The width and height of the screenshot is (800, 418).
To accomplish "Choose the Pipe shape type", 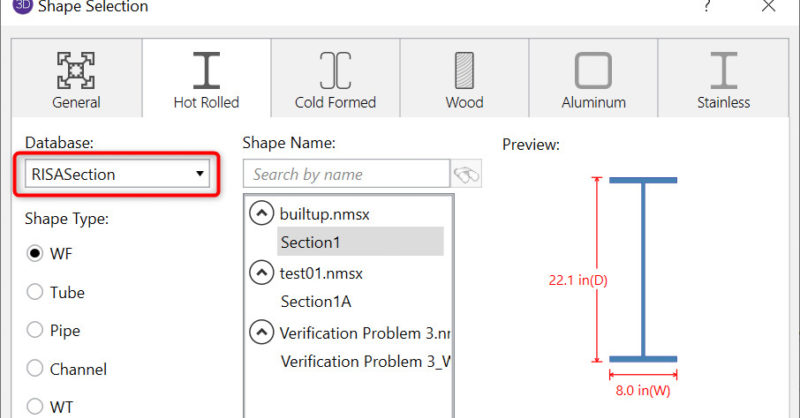I will tap(35, 330).
